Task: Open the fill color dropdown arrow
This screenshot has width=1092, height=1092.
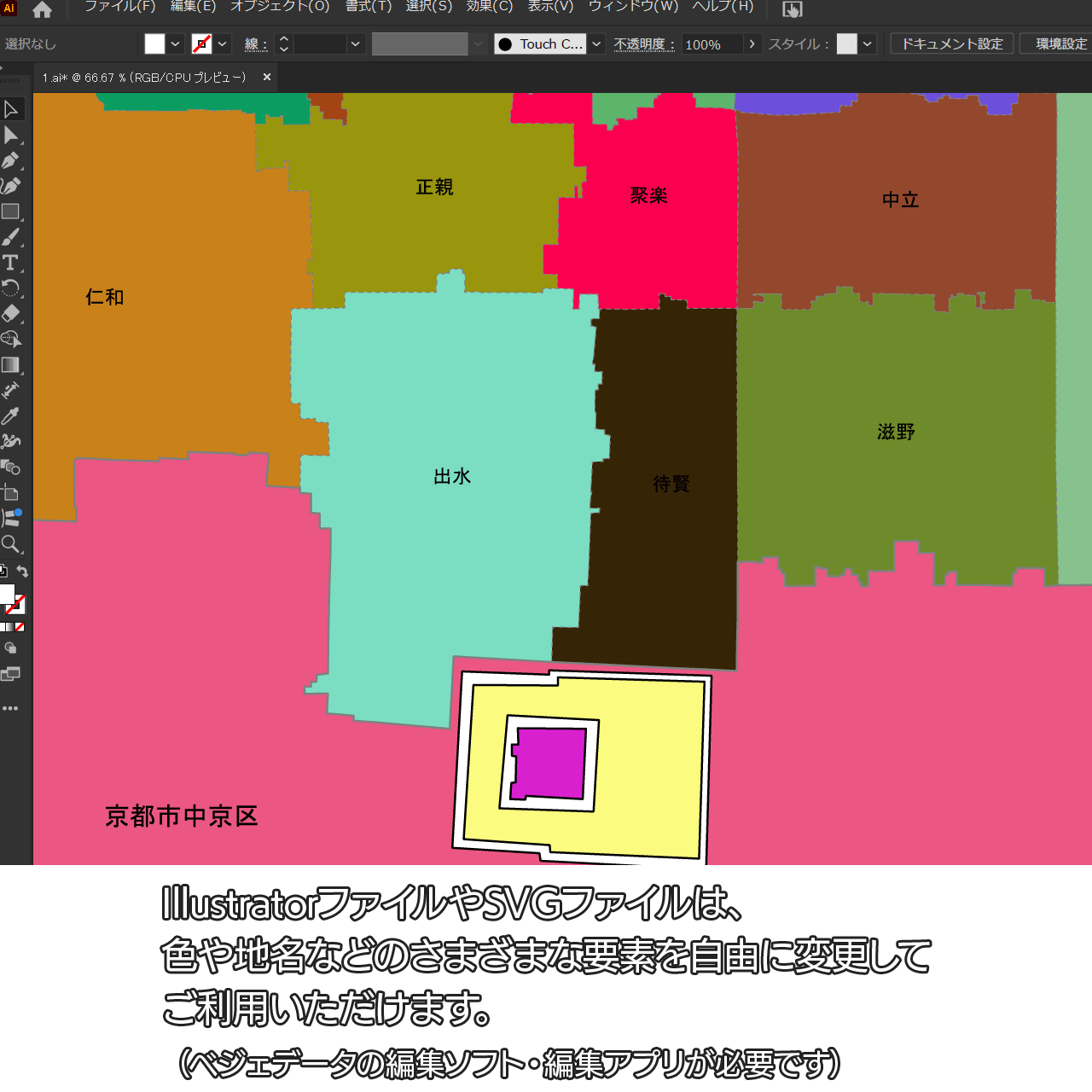Action: point(176,44)
